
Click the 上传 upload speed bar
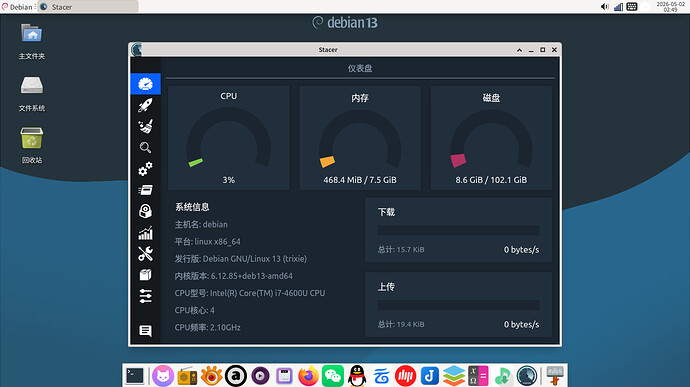tap(458, 305)
